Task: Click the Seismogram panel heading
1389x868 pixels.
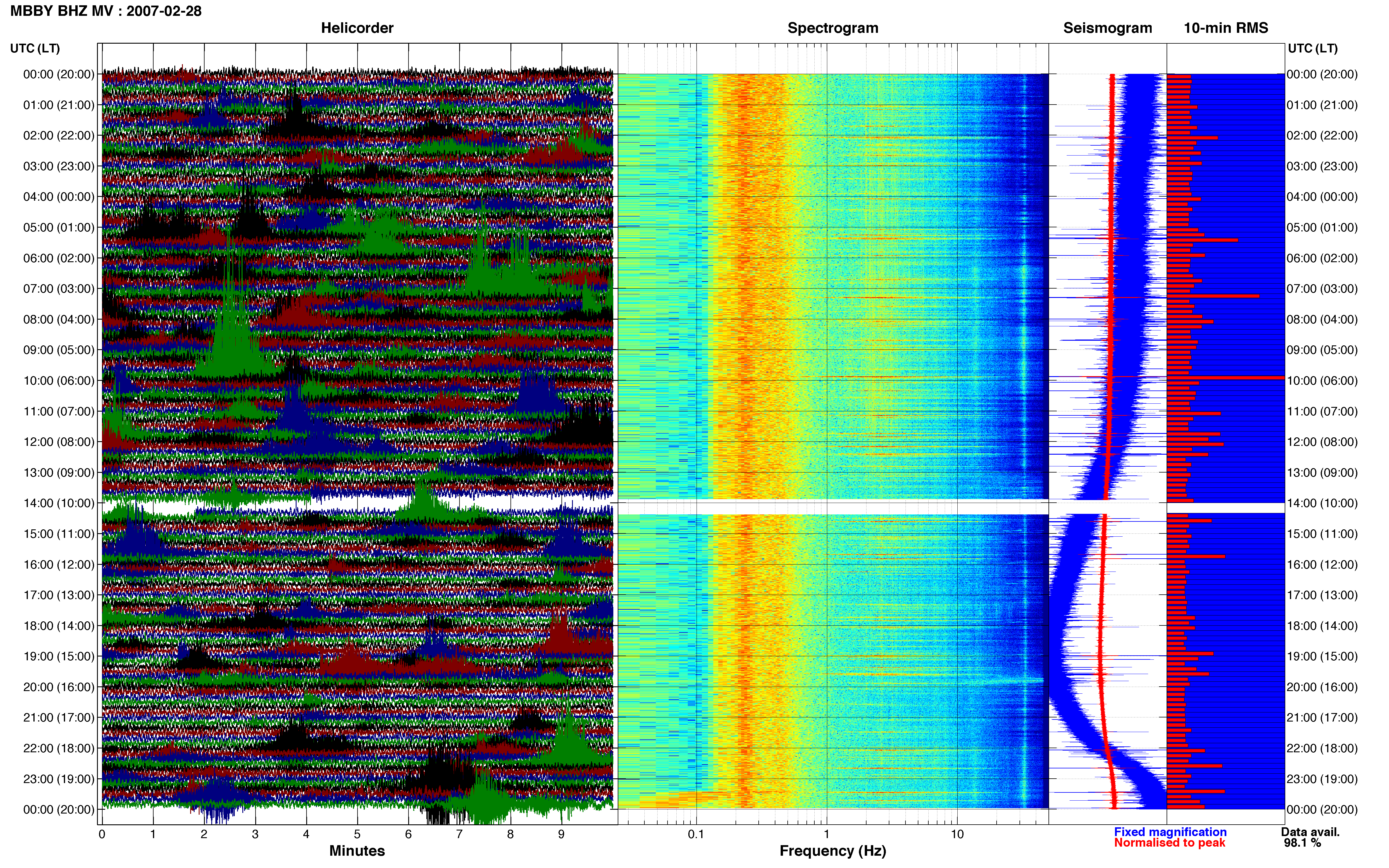Action: point(1108,28)
